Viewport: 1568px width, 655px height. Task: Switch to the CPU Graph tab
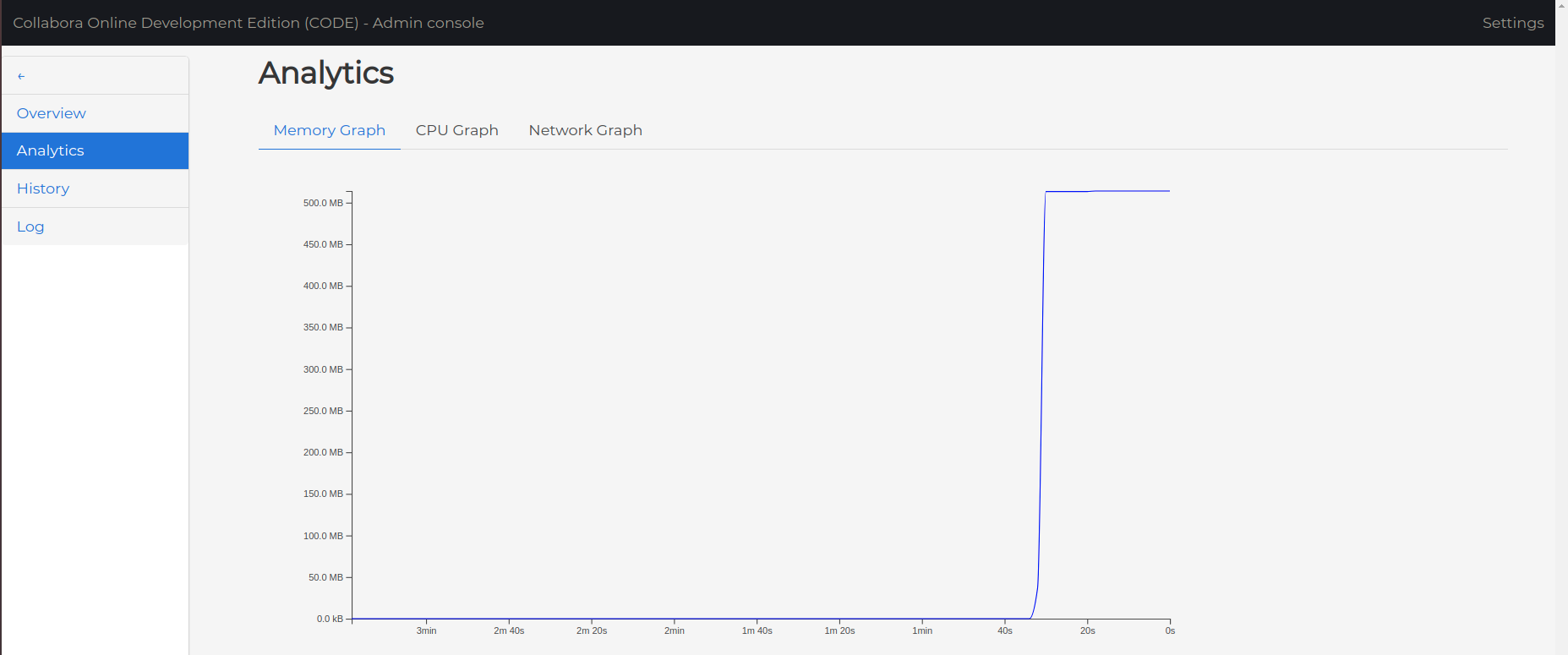(456, 130)
